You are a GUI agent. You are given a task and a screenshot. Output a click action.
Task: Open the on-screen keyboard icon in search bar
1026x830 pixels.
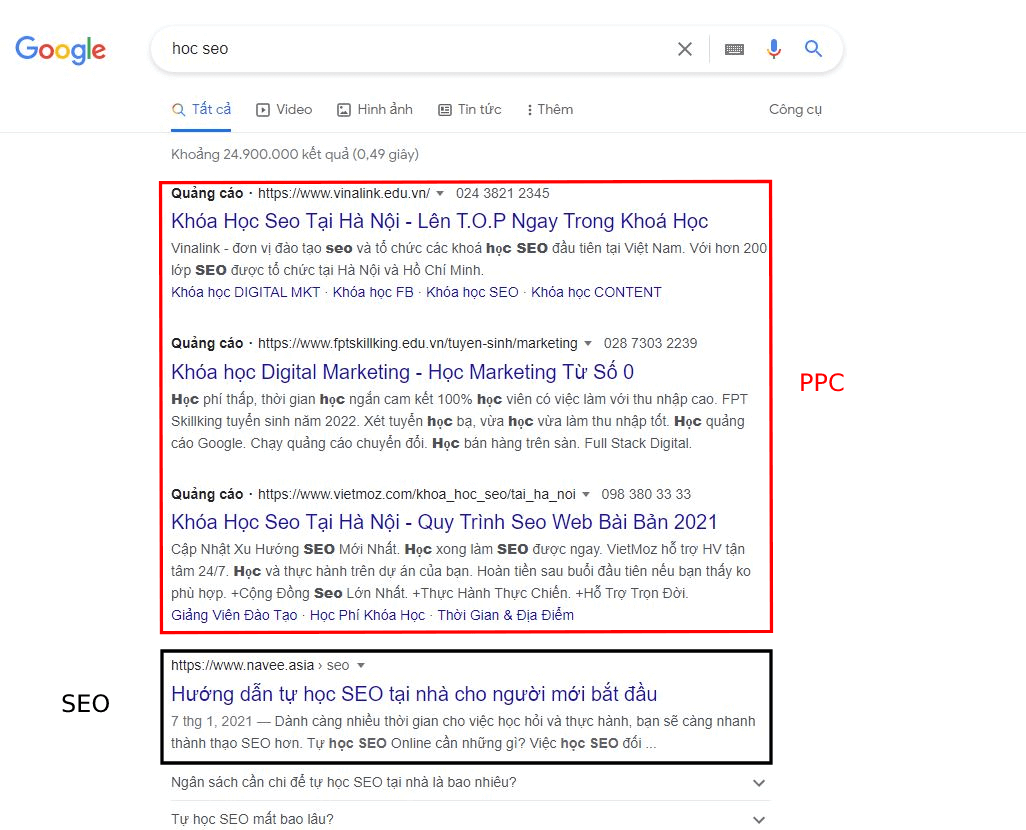coord(733,49)
